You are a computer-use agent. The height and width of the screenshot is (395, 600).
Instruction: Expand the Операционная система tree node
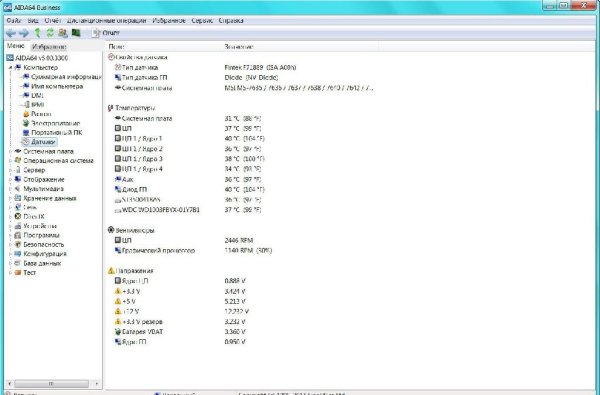click(10, 161)
